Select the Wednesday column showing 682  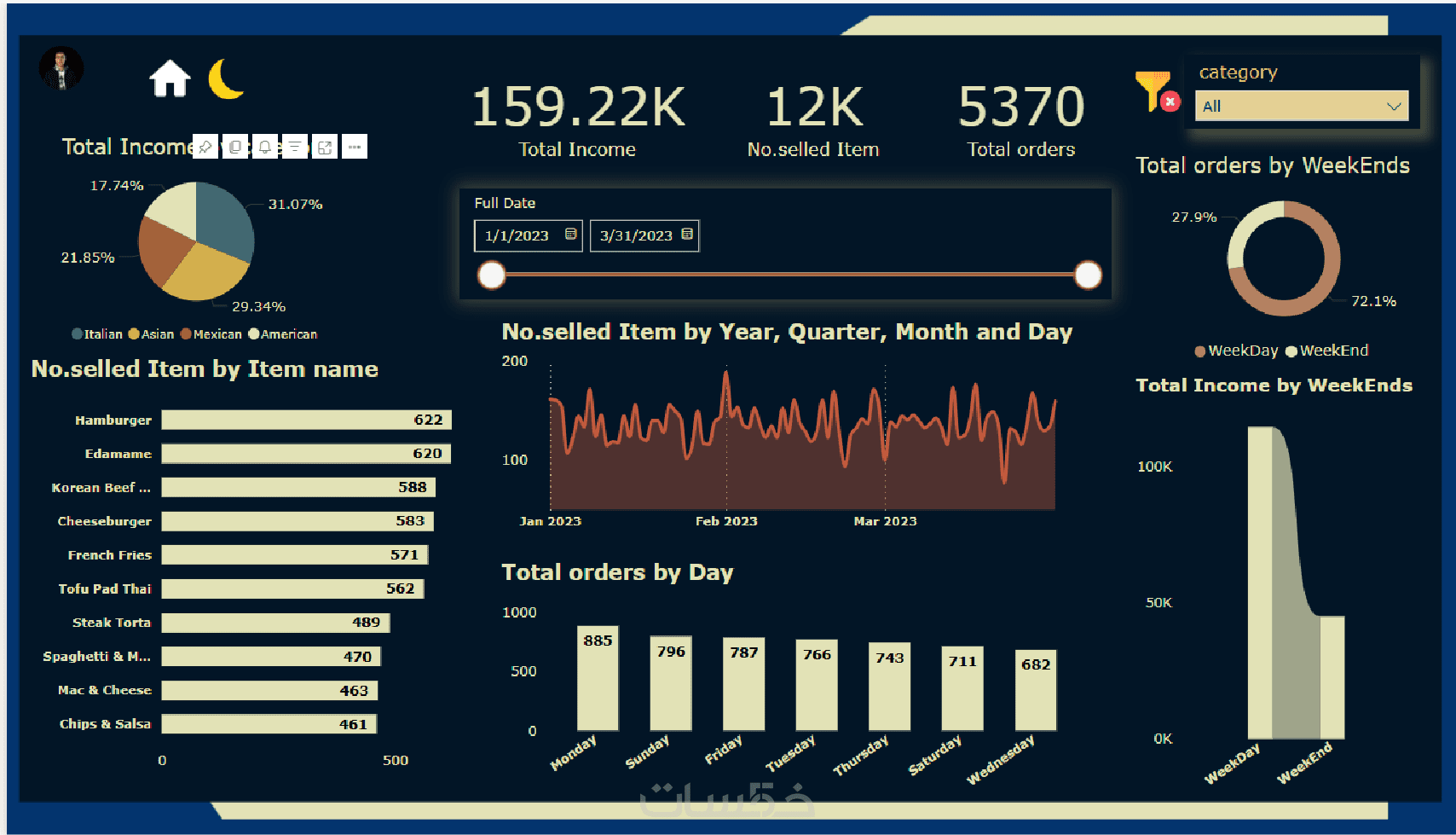[1036, 690]
